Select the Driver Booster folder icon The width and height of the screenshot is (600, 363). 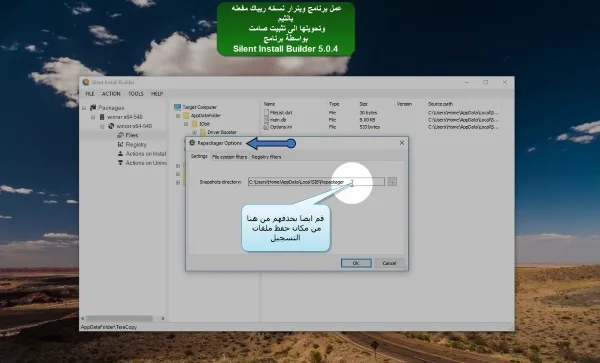click(203, 132)
